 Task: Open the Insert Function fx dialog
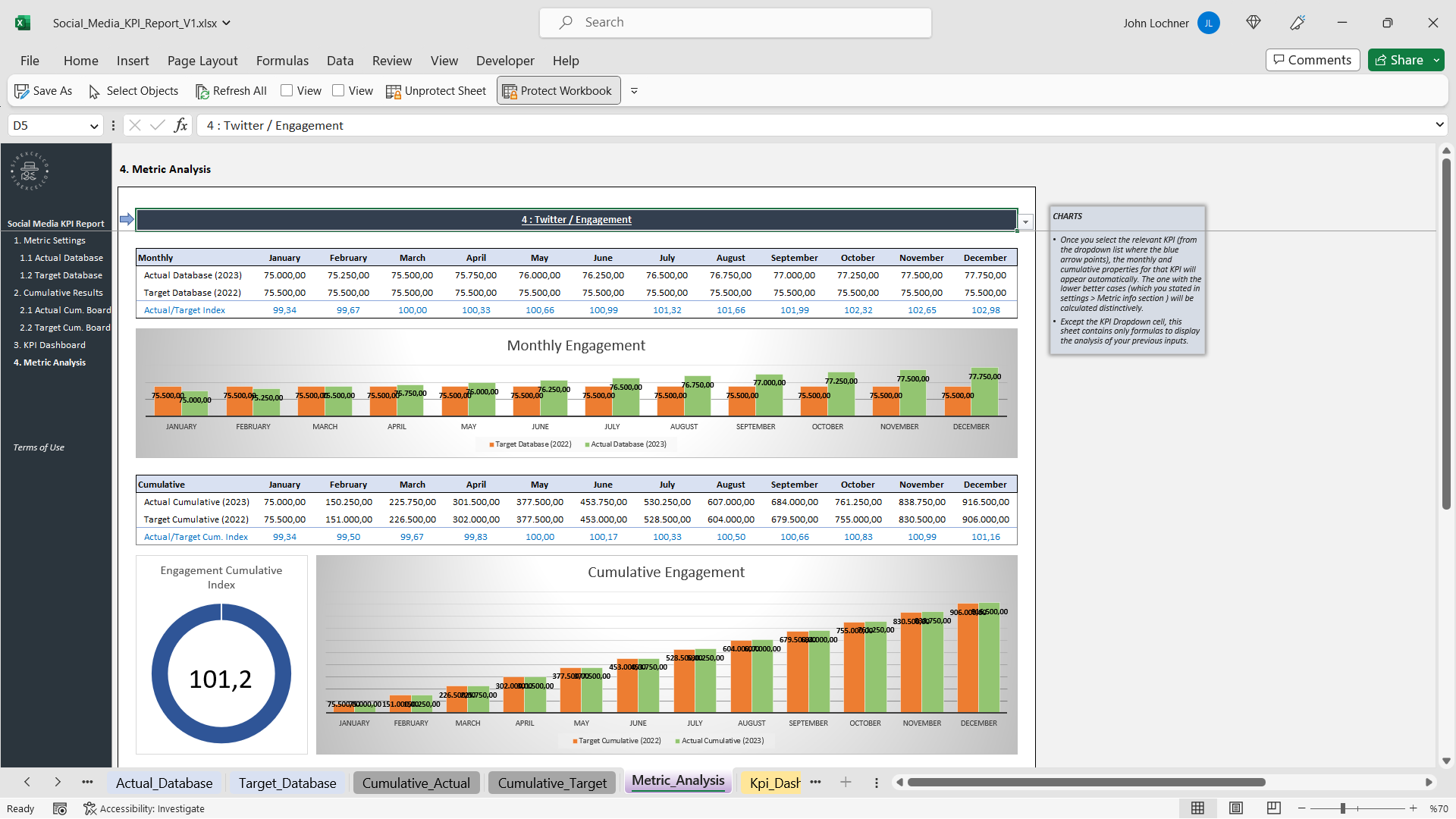[x=180, y=125]
